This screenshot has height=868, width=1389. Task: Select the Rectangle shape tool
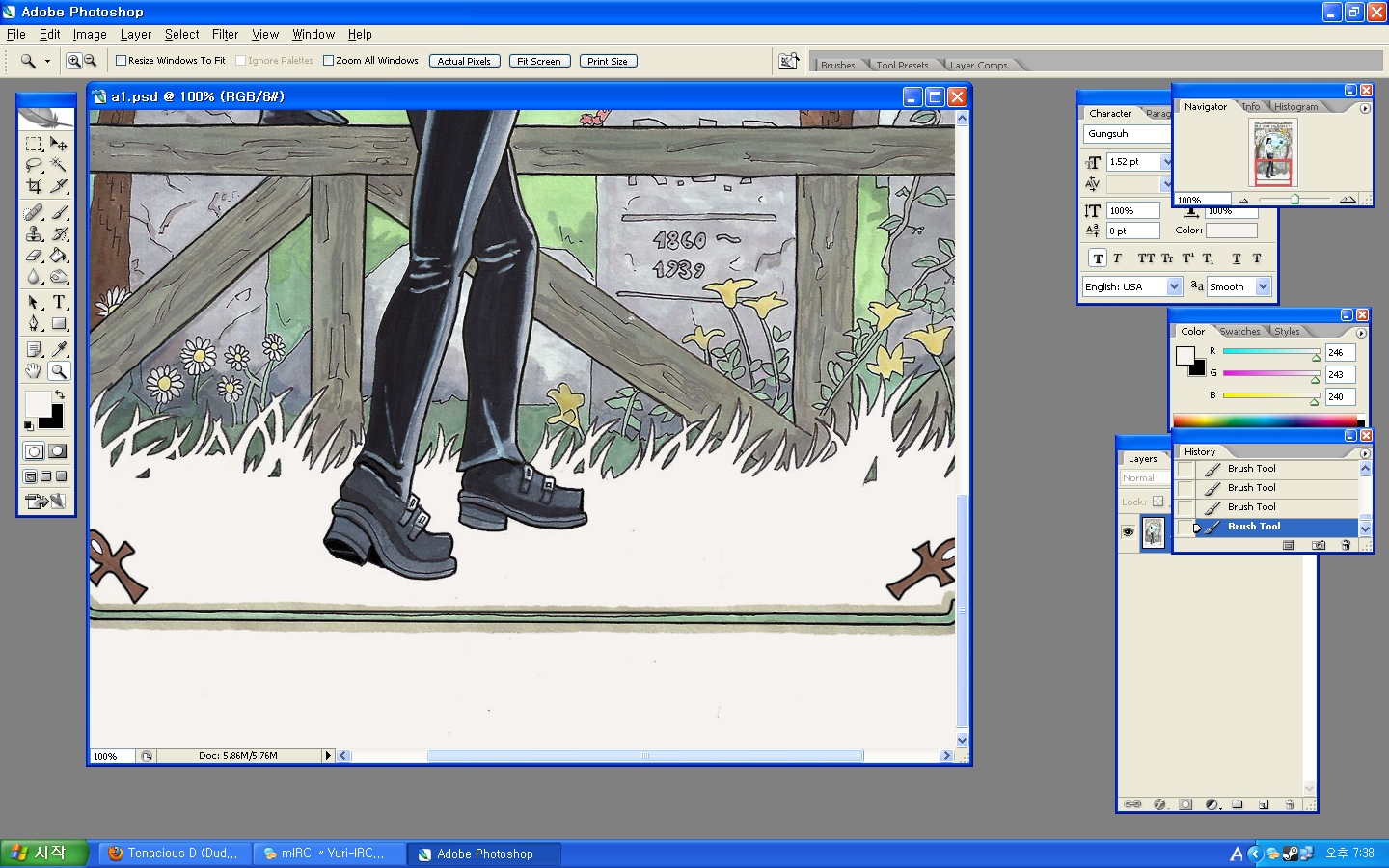(x=59, y=323)
